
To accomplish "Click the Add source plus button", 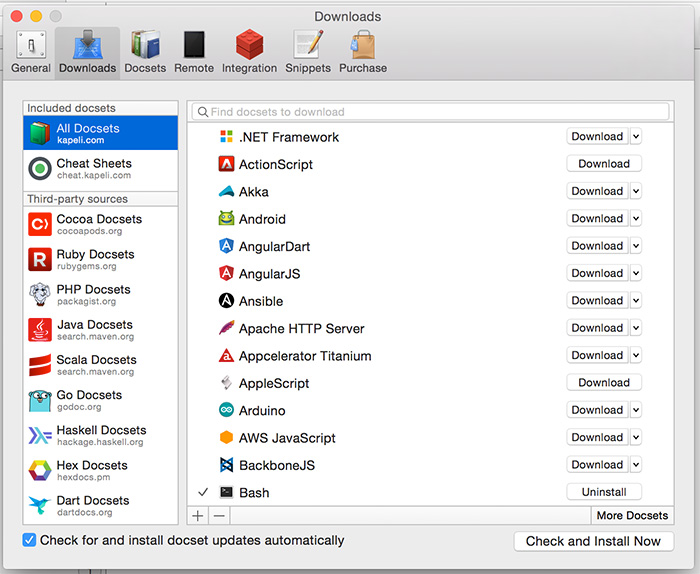I will point(198,516).
